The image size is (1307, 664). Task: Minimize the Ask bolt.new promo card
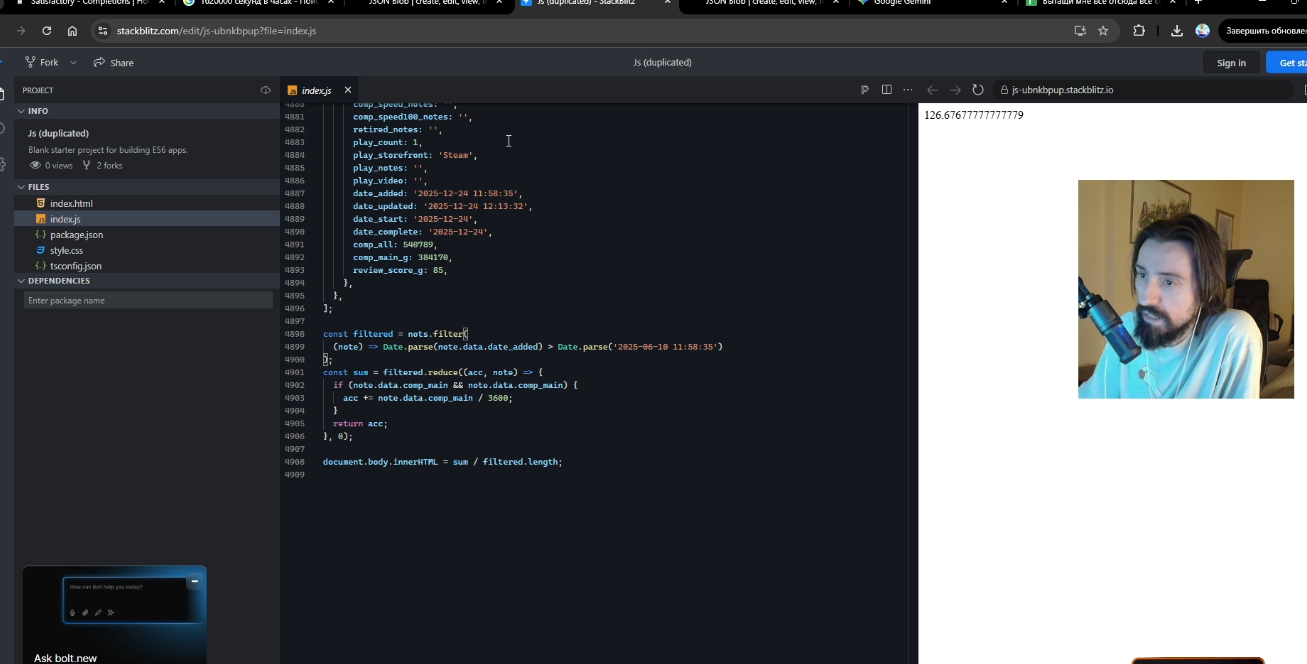point(194,581)
